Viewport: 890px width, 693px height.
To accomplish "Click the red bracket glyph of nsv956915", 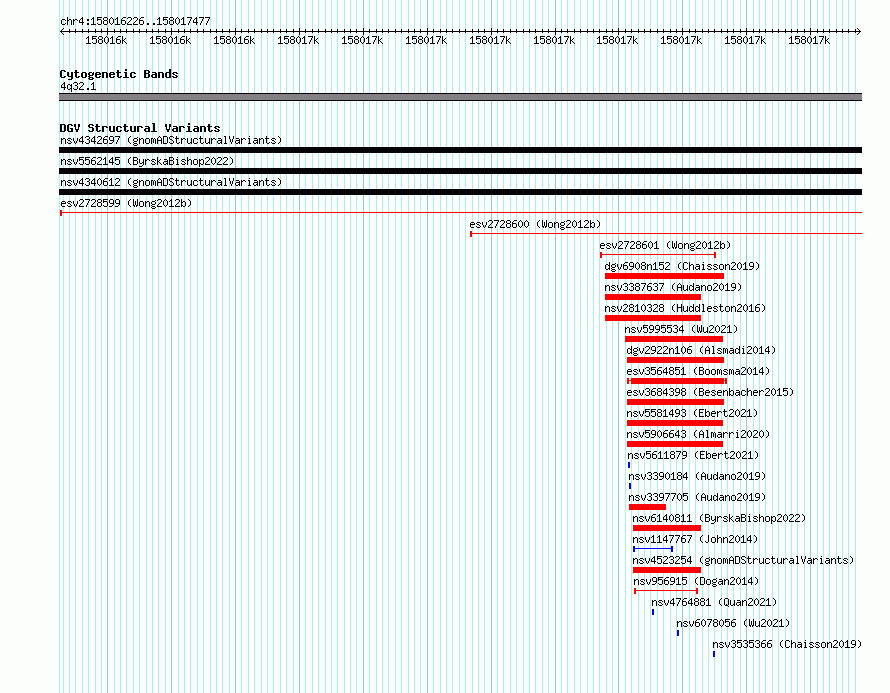I will tap(666, 591).
